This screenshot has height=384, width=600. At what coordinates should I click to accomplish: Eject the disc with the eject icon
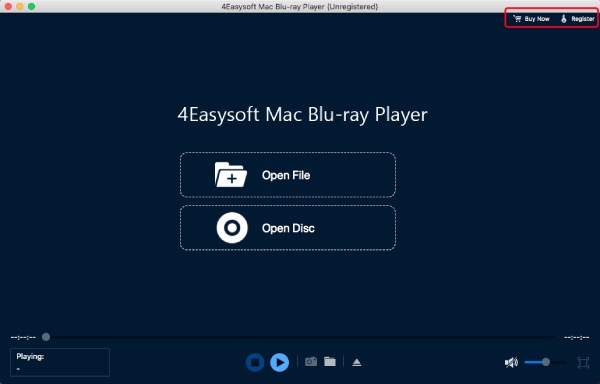coord(357,362)
